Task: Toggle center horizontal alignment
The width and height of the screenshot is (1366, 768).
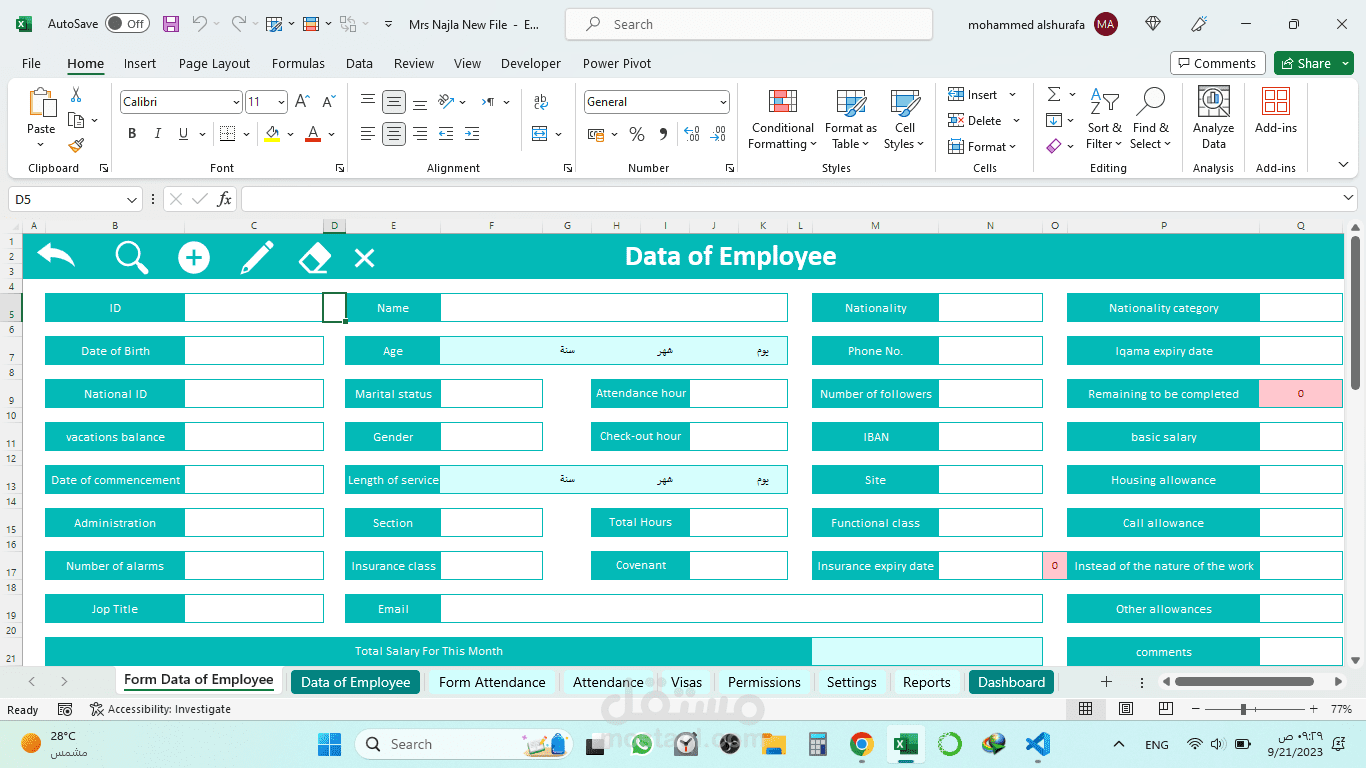Action: 394,134
